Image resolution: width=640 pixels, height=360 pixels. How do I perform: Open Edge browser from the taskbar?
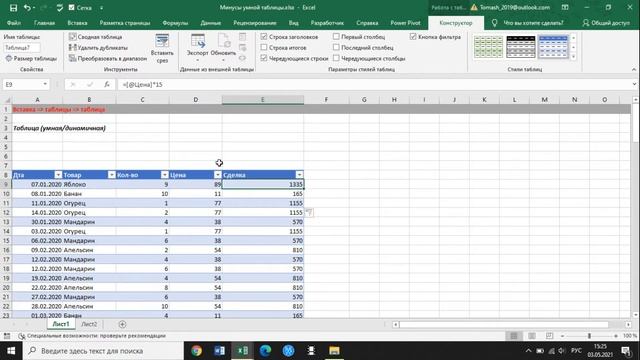click(265, 351)
